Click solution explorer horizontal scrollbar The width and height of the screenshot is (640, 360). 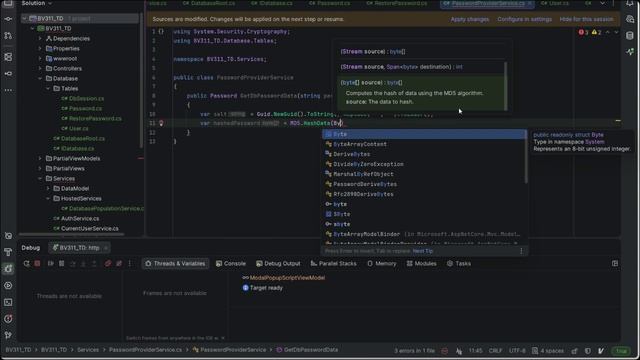click(72, 235)
